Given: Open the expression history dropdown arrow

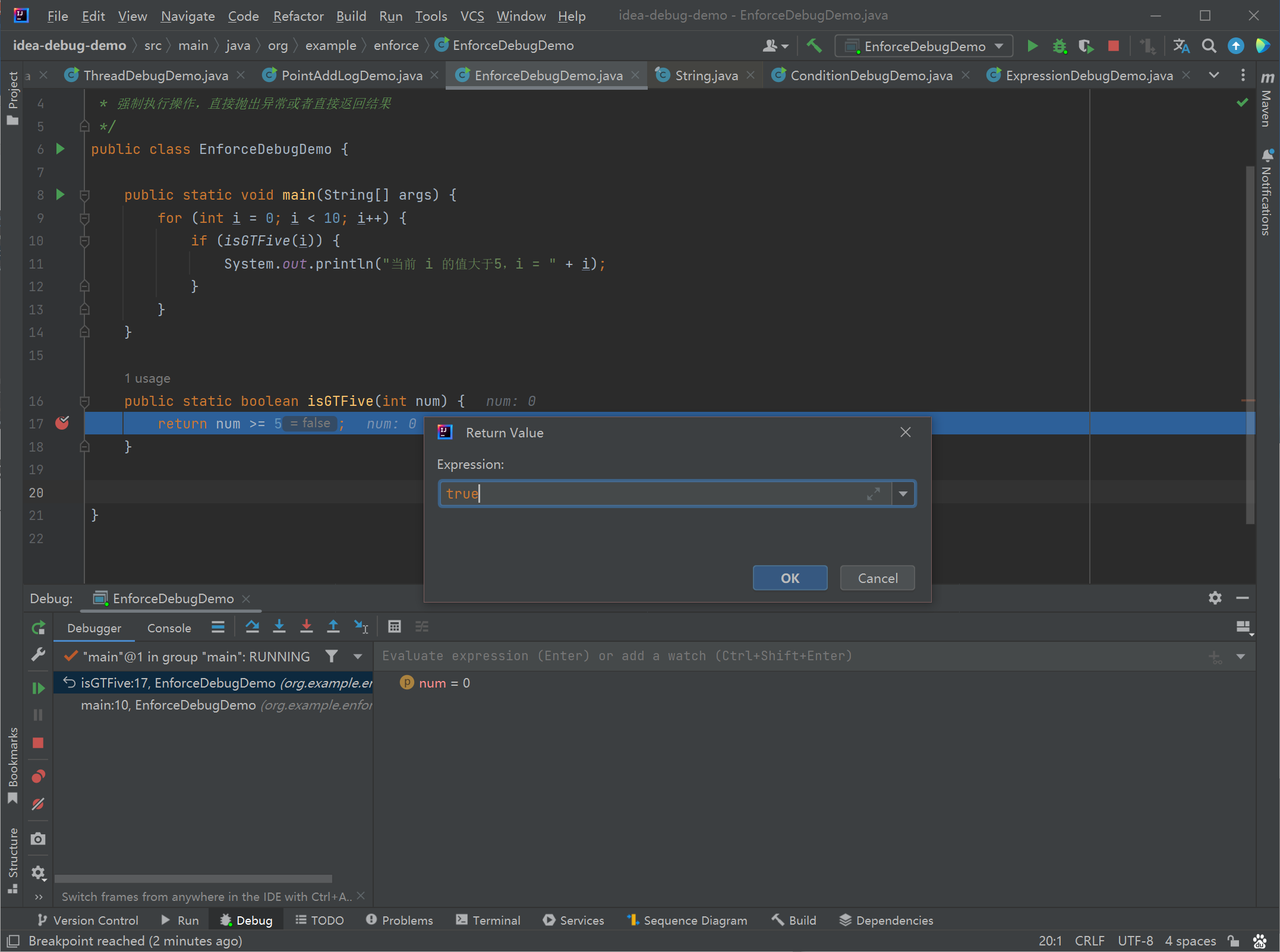Looking at the screenshot, I should 903,494.
